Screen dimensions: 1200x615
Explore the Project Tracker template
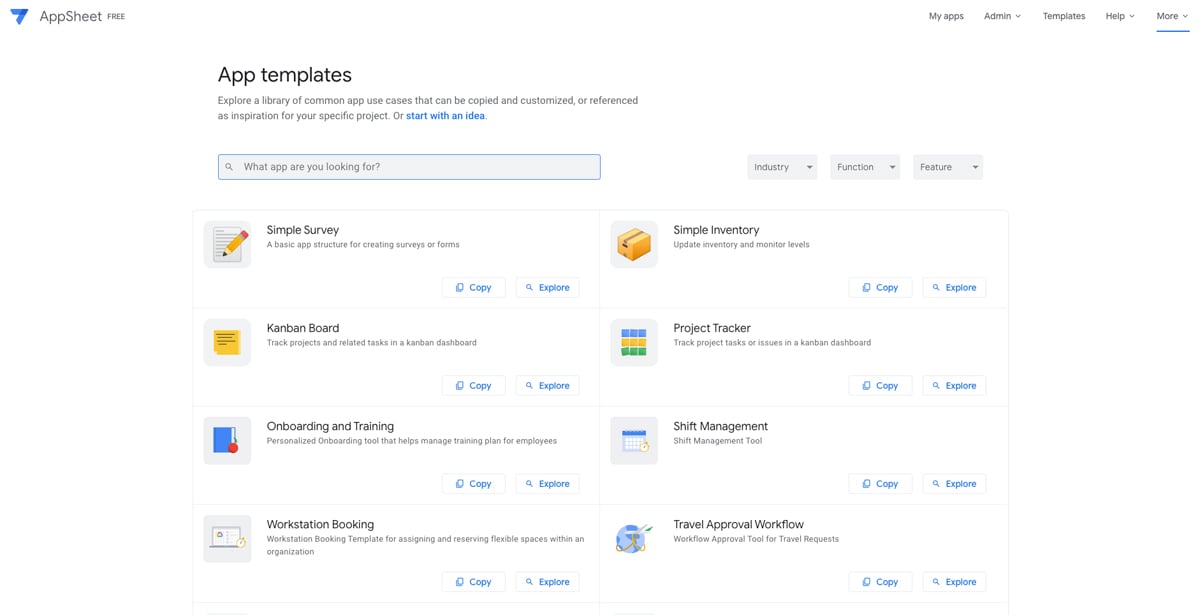click(x=954, y=385)
